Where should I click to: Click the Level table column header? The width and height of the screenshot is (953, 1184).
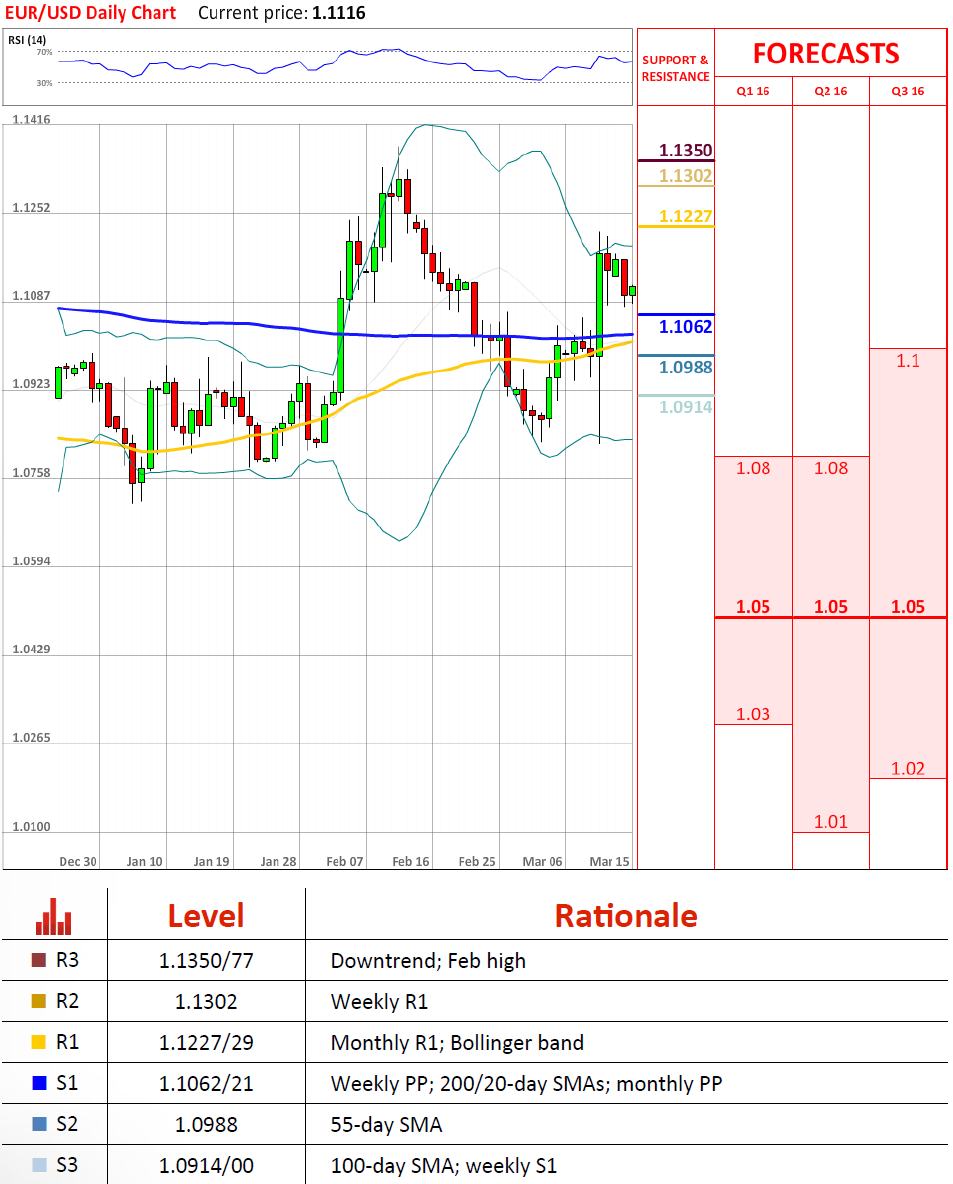[206, 916]
